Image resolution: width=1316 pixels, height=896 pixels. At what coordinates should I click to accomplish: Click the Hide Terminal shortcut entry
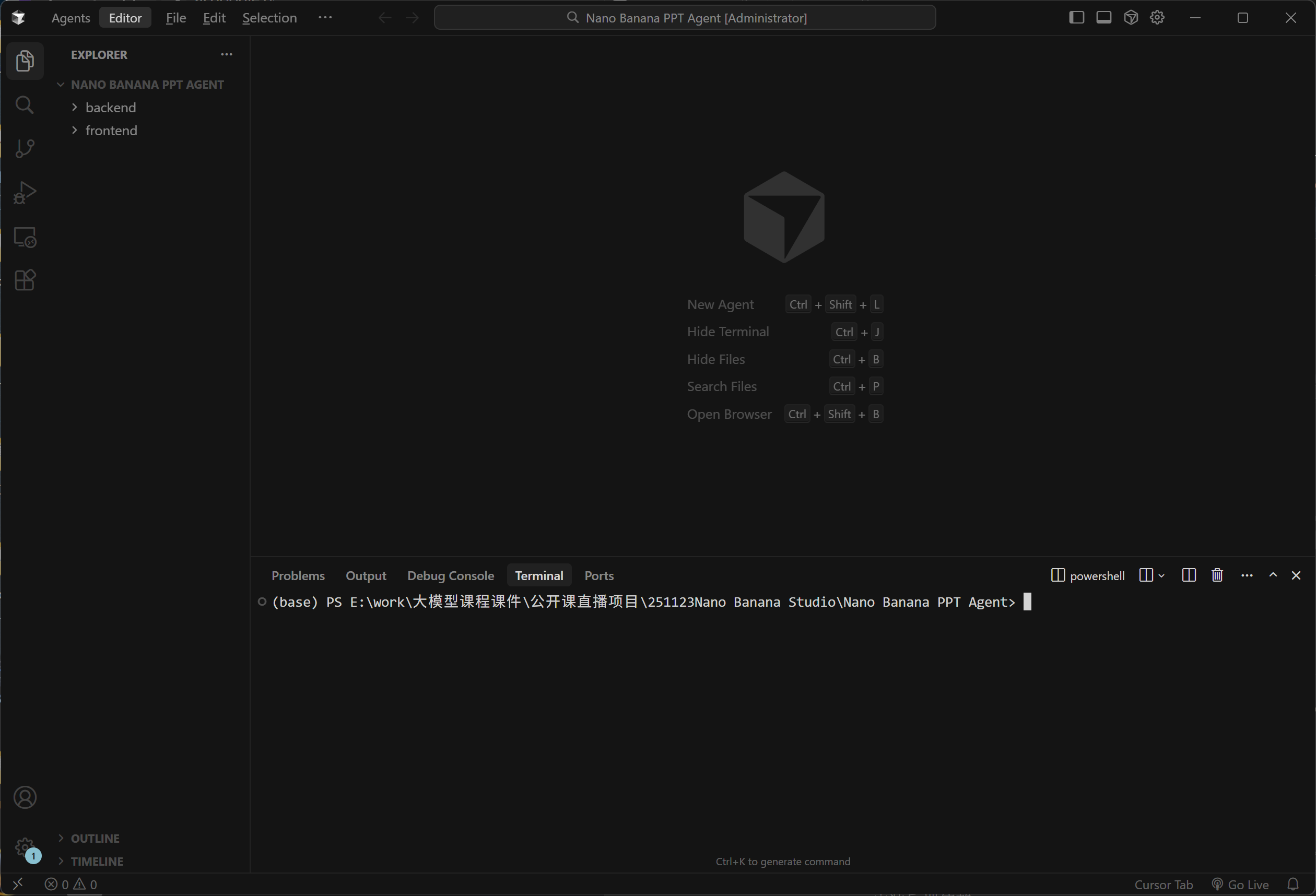pos(785,332)
